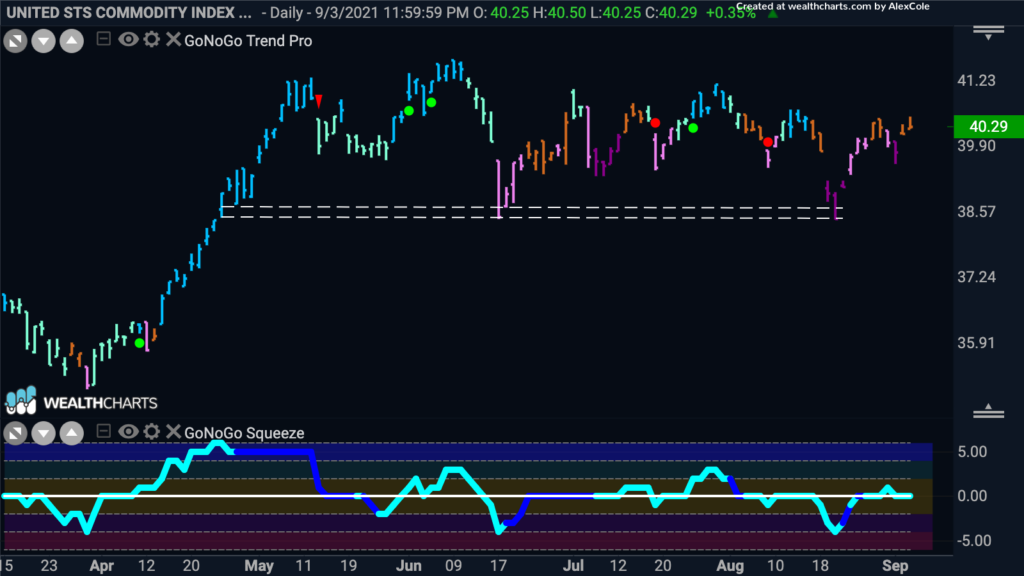Collapse the GoNoGo Squeeze indicator
This screenshot has height=576, width=1024.
103,431
